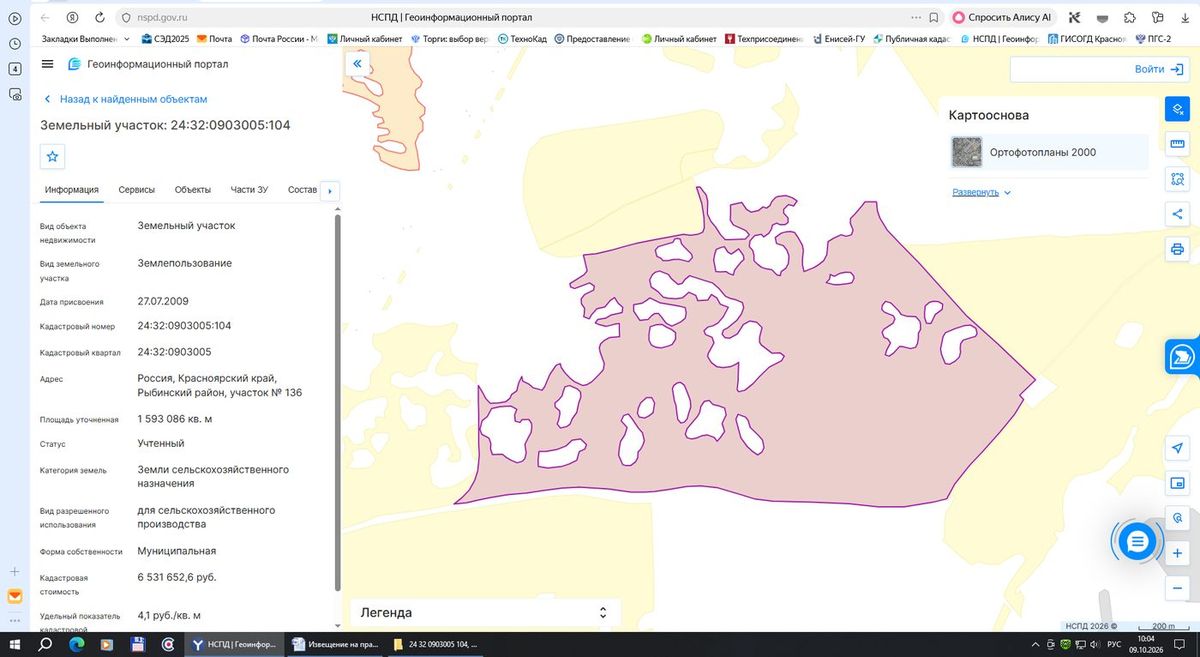
Task: Switch to the Извещение document in the taskbar
Action: click(333, 645)
